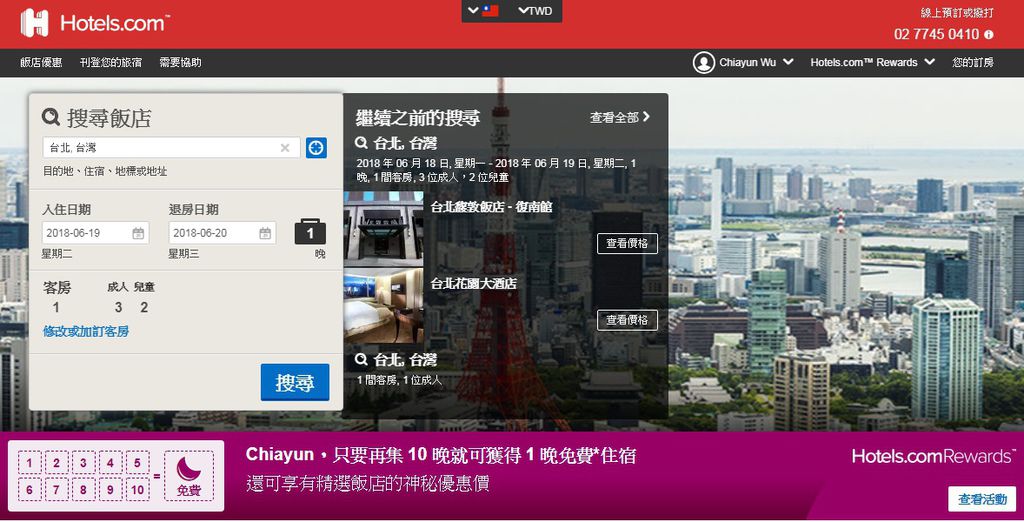Open the 需要協助 menu item
Viewport: 1024px width, 522px height.
(180, 62)
